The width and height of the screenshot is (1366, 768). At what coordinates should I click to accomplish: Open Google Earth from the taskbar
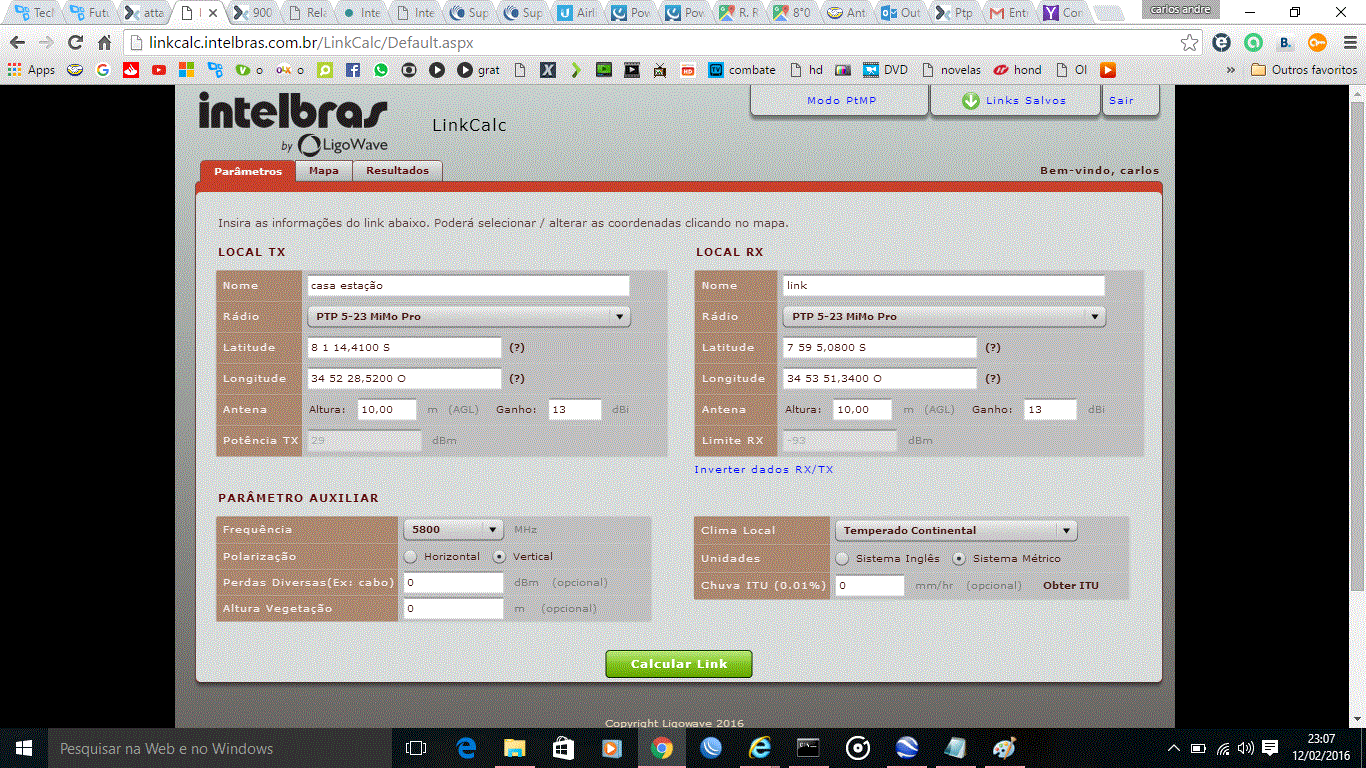coord(907,748)
